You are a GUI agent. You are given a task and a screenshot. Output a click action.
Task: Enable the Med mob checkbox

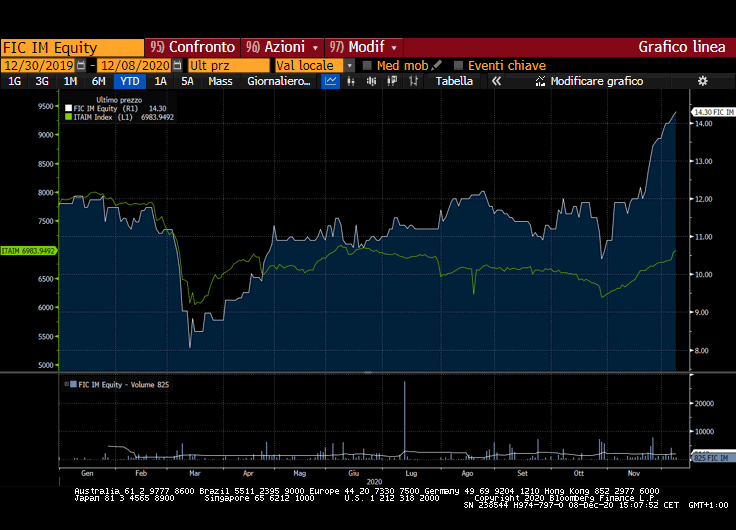[x=367, y=65]
